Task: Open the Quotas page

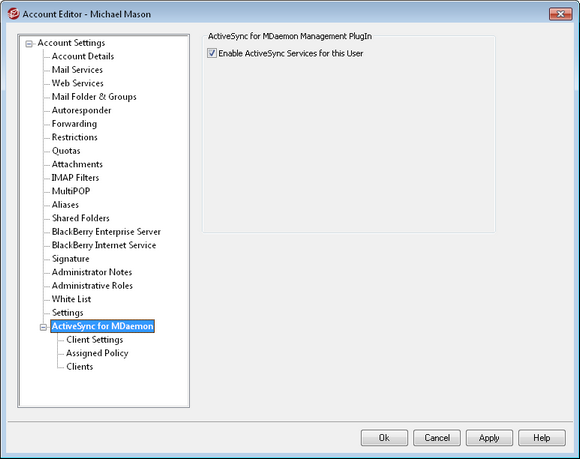Action: [x=66, y=151]
